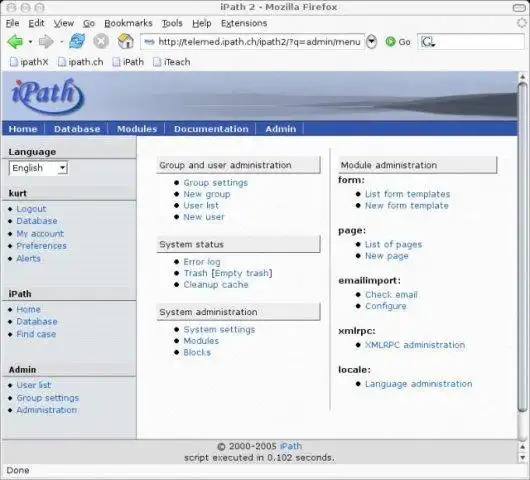Open the iPath bookmark in toolbar

[128, 62]
